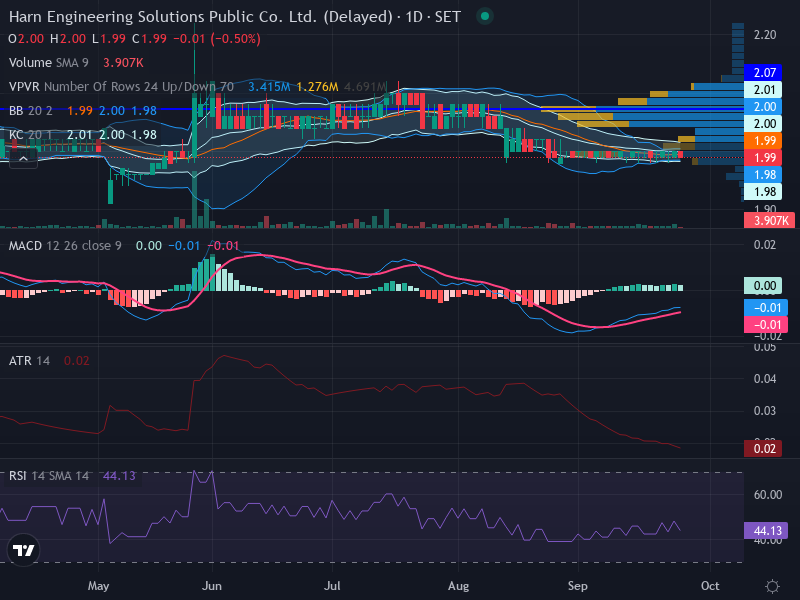Click the red 1.99 current price label
The height and width of the screenshot is (600, 800).
tap(763, 158)
